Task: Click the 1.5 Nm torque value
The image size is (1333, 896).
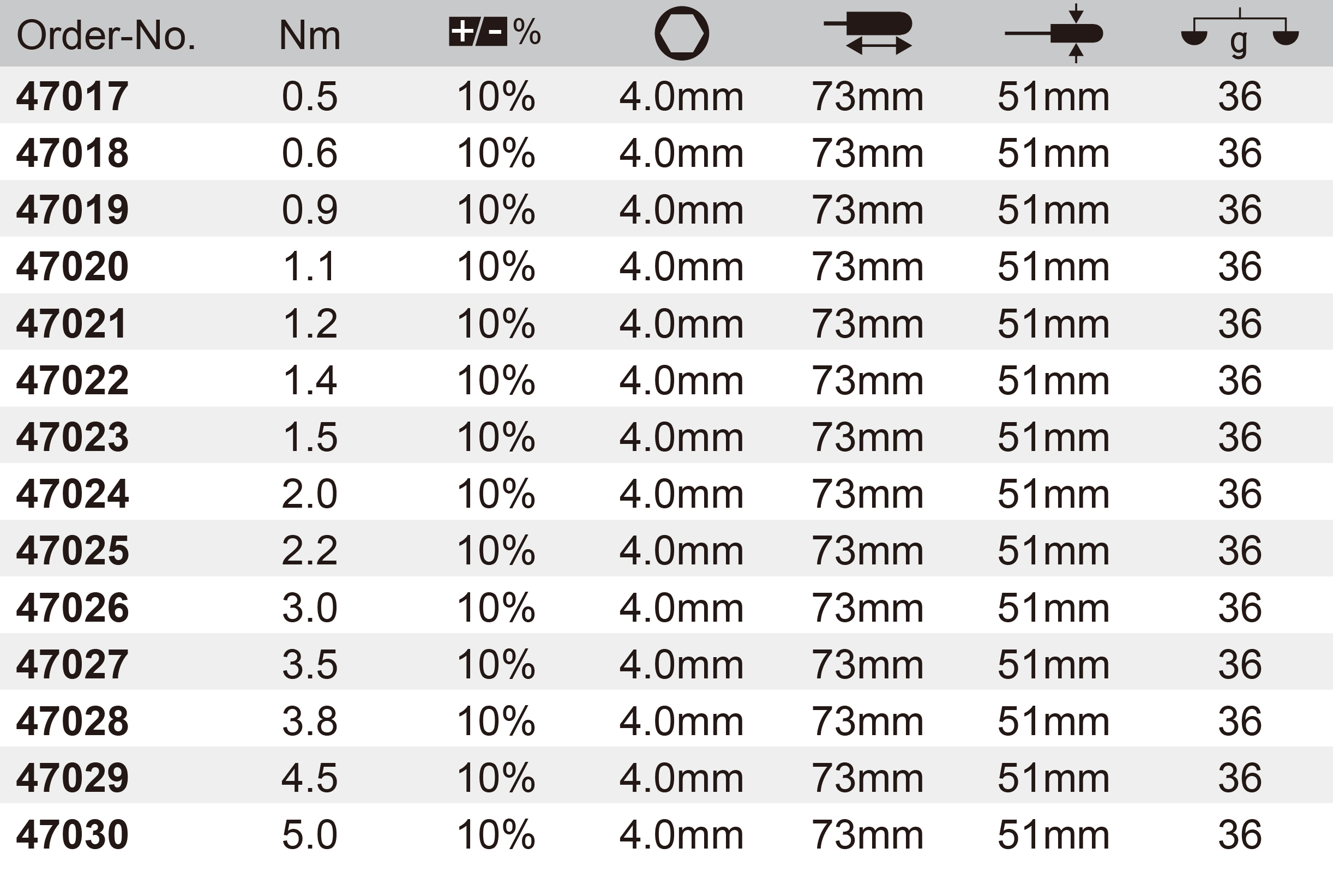Action: click(310, 437)
